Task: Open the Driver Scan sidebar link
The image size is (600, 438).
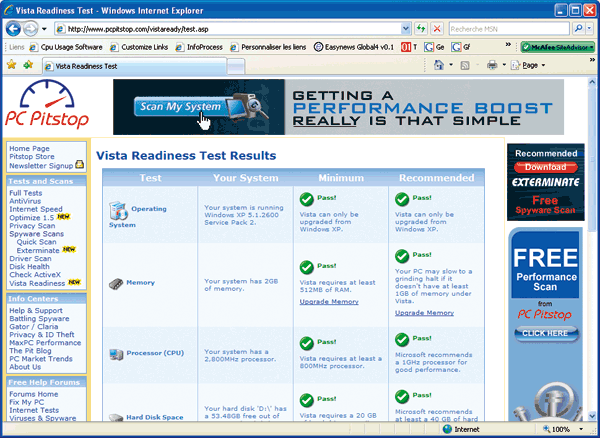Action: coord(30,259)
